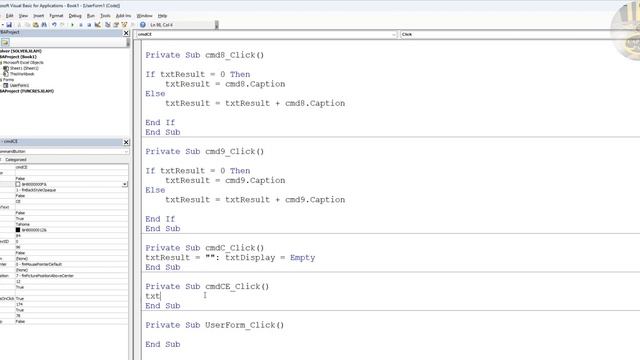640x360 pixels.
Task: Open the Tools menu
Action: point(105,16)
